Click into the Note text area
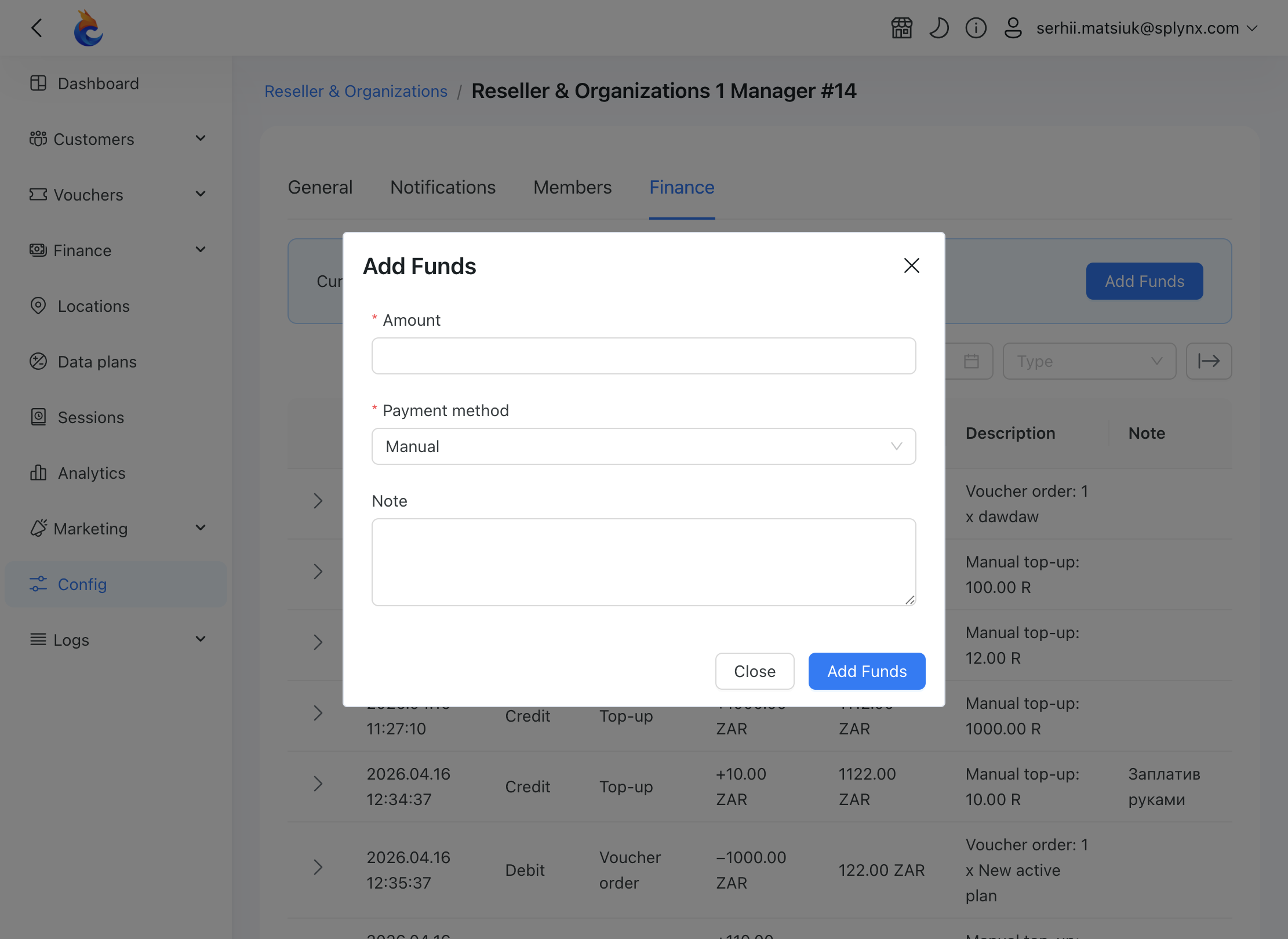 tap(643, 562)
